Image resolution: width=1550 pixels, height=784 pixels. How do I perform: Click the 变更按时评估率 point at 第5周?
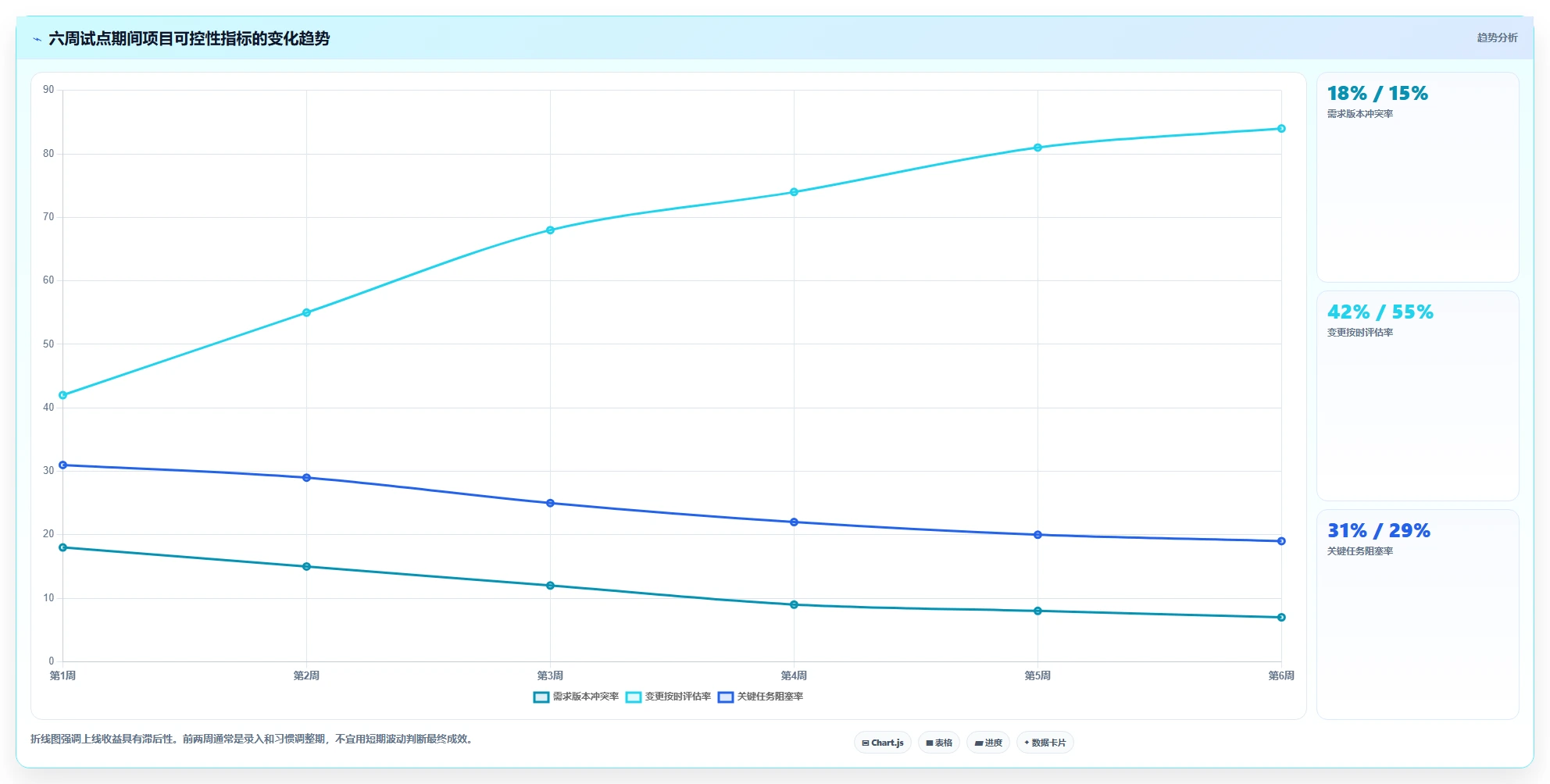[x=1037, y=148]
